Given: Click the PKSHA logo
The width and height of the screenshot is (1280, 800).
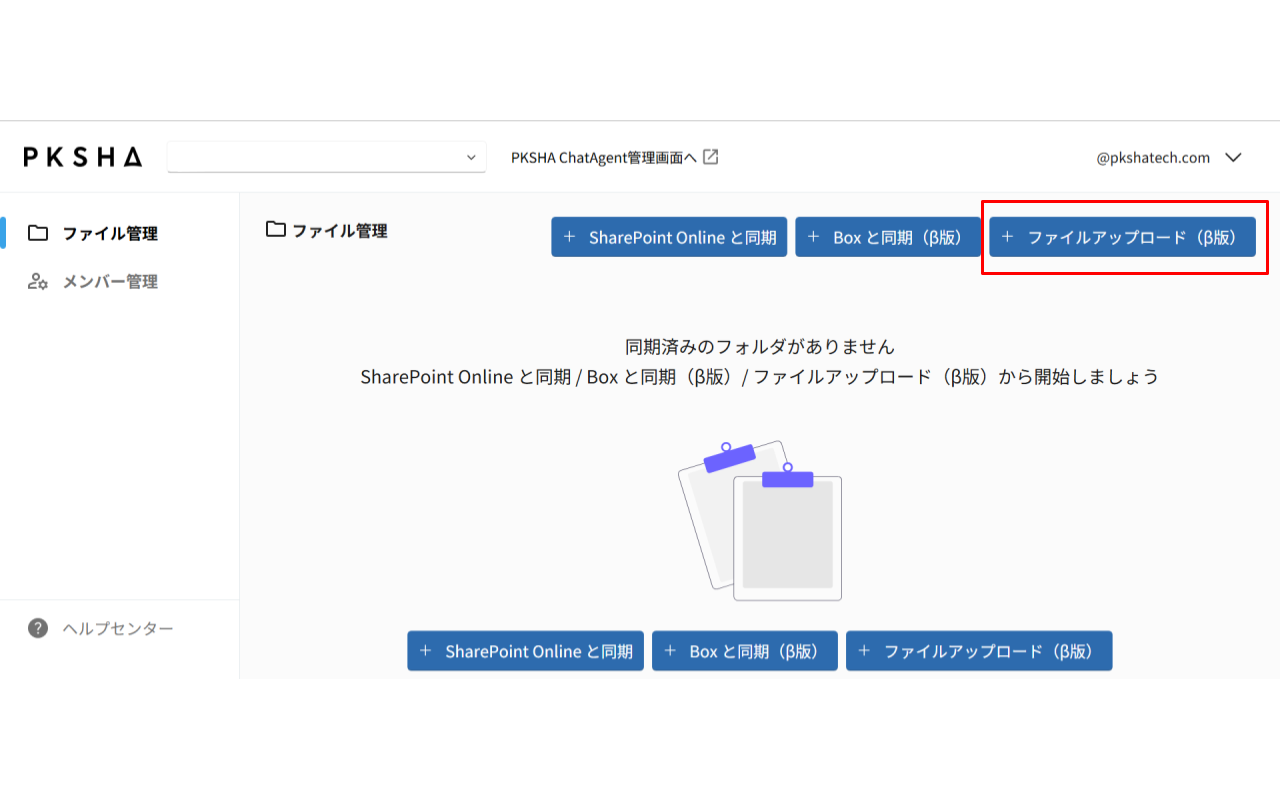Looking at the screenshot, I should [x=83, y=157].
